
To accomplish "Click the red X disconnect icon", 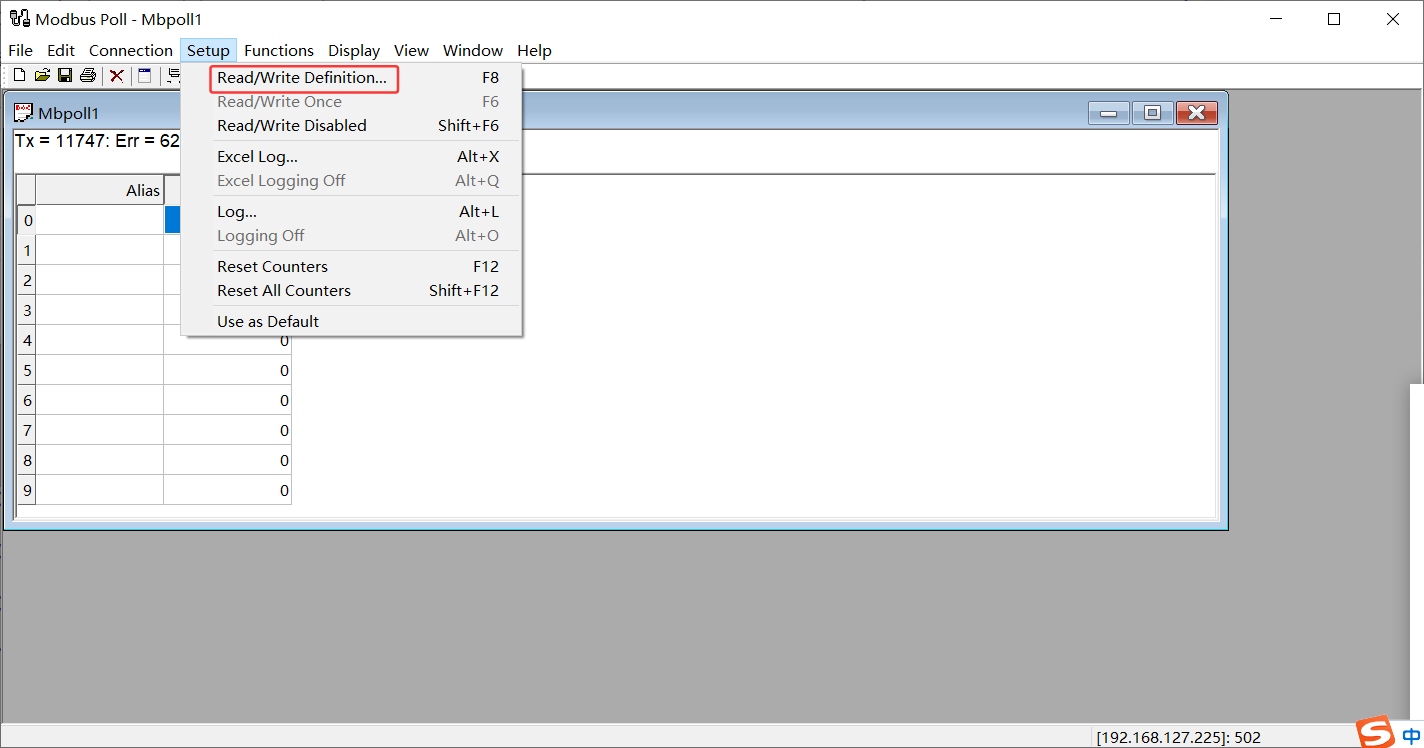I will (x=117, y=75).
